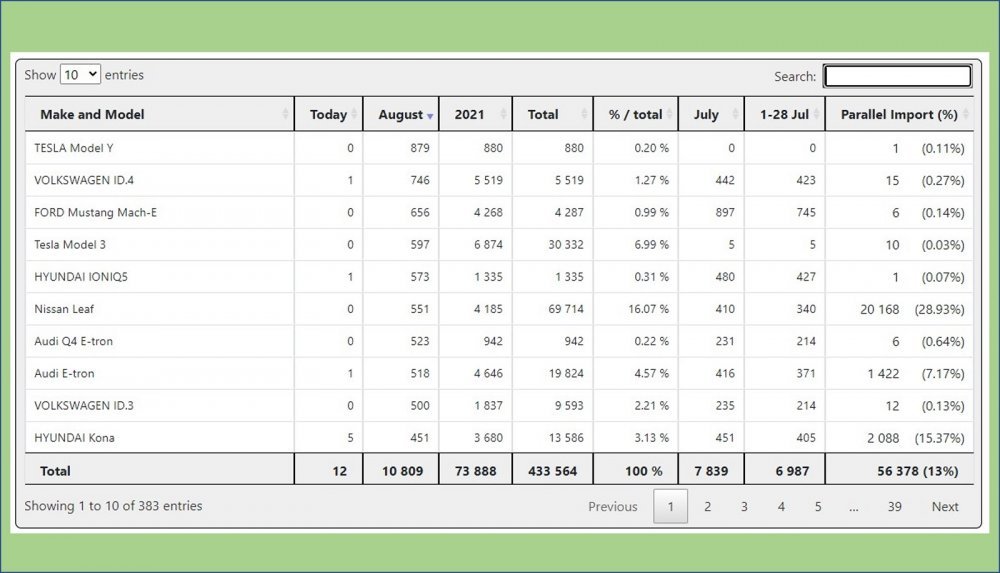Click July value 897 for Ford Mustang Mach-E
1000x573 pixels.
(724, 212)
